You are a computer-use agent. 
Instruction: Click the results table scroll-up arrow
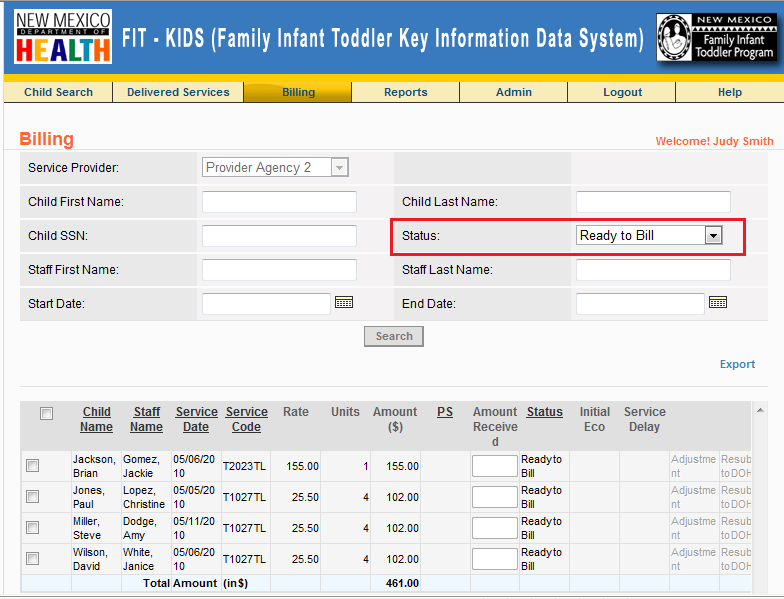760,410
